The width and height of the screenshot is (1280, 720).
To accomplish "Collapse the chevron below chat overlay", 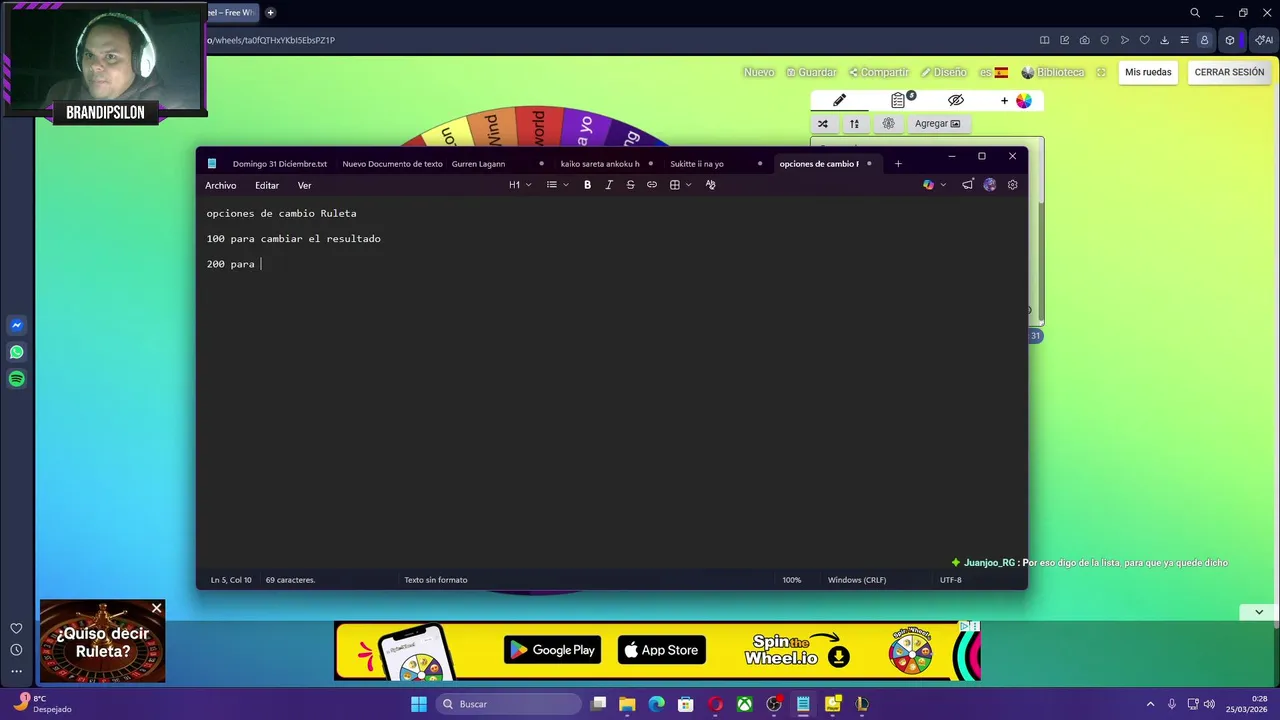I will (1259, 612).
